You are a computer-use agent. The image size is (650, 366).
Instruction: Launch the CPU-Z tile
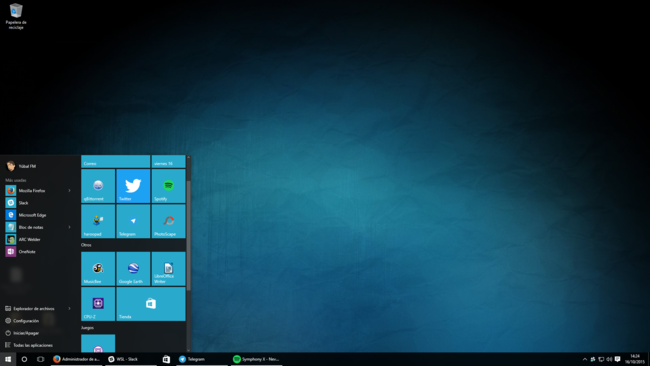point(98,304)
